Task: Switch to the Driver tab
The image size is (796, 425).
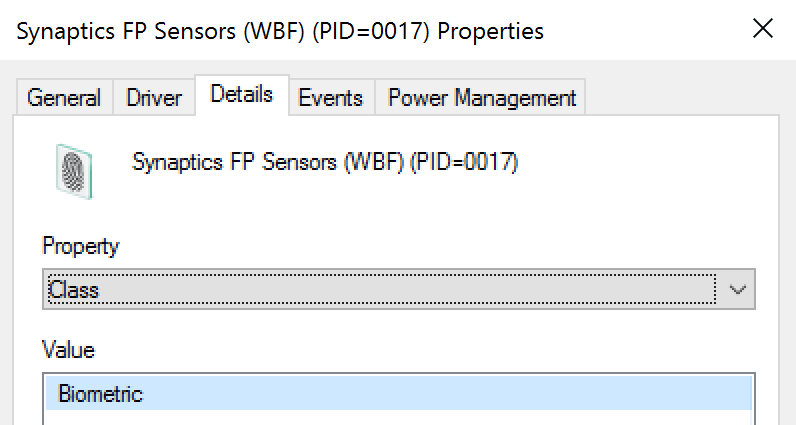Action: [154, 98]
